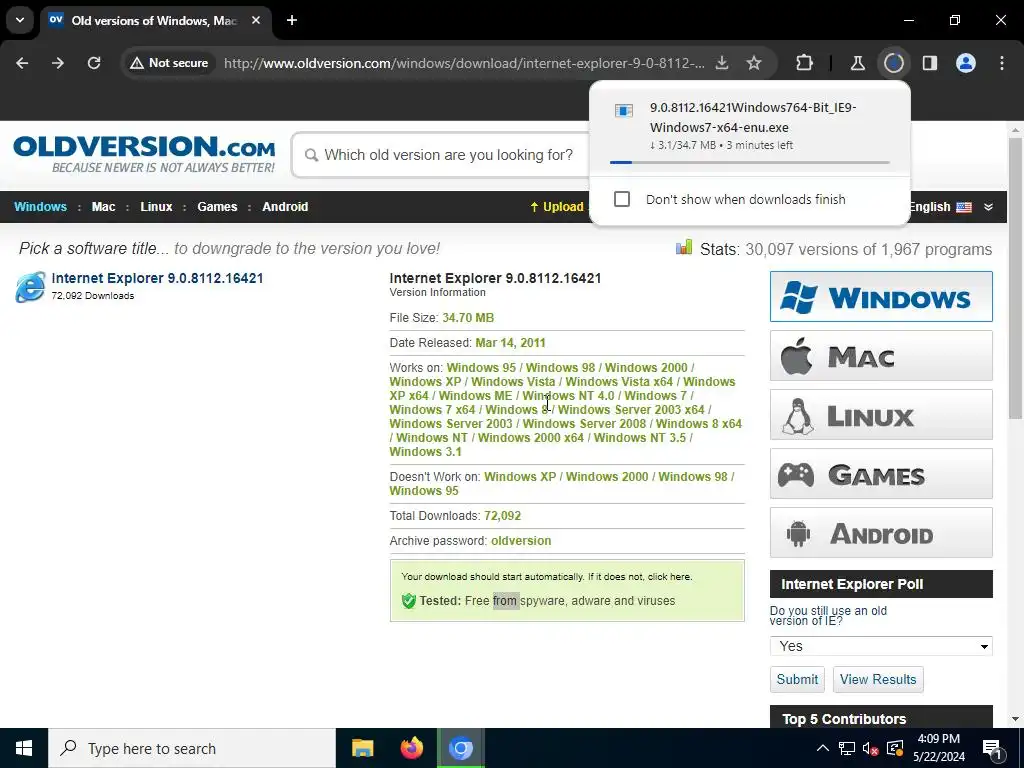Click the Internet Explorer e logo icon
The height and width of the screenshot is (768, 1024).
point(30,287)
